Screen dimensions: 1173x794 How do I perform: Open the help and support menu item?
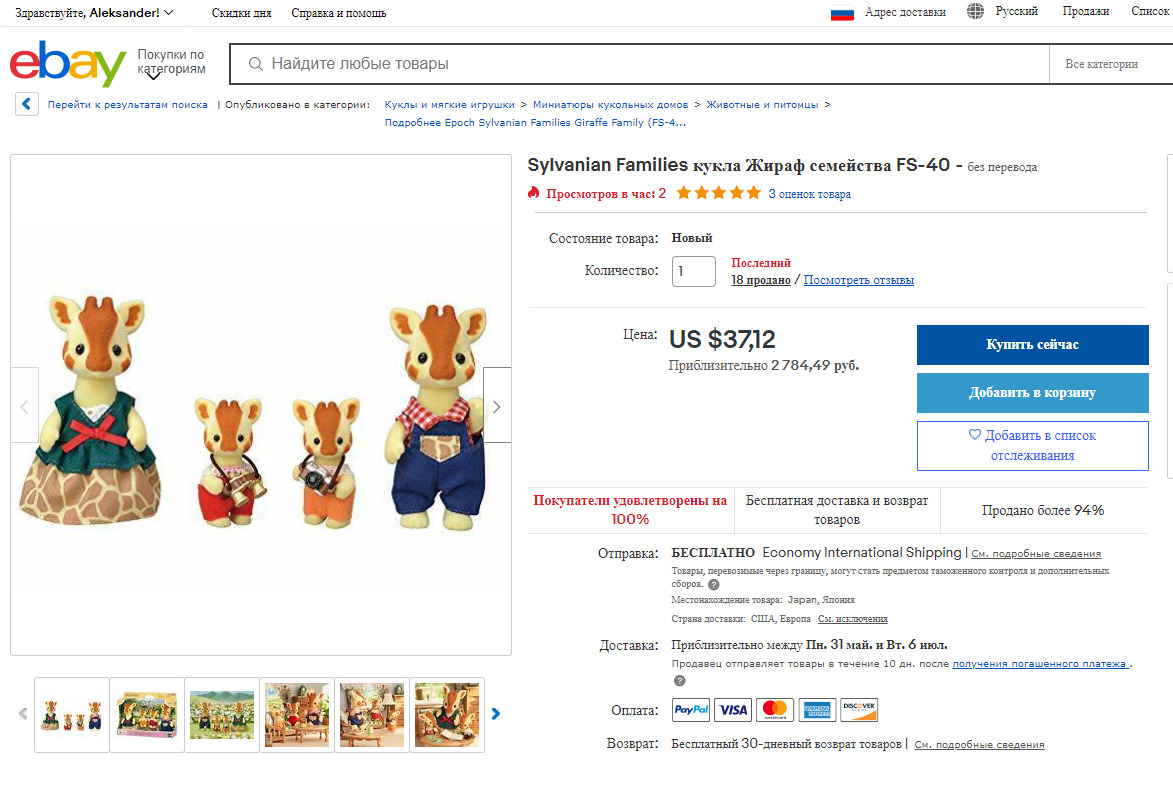338,13
